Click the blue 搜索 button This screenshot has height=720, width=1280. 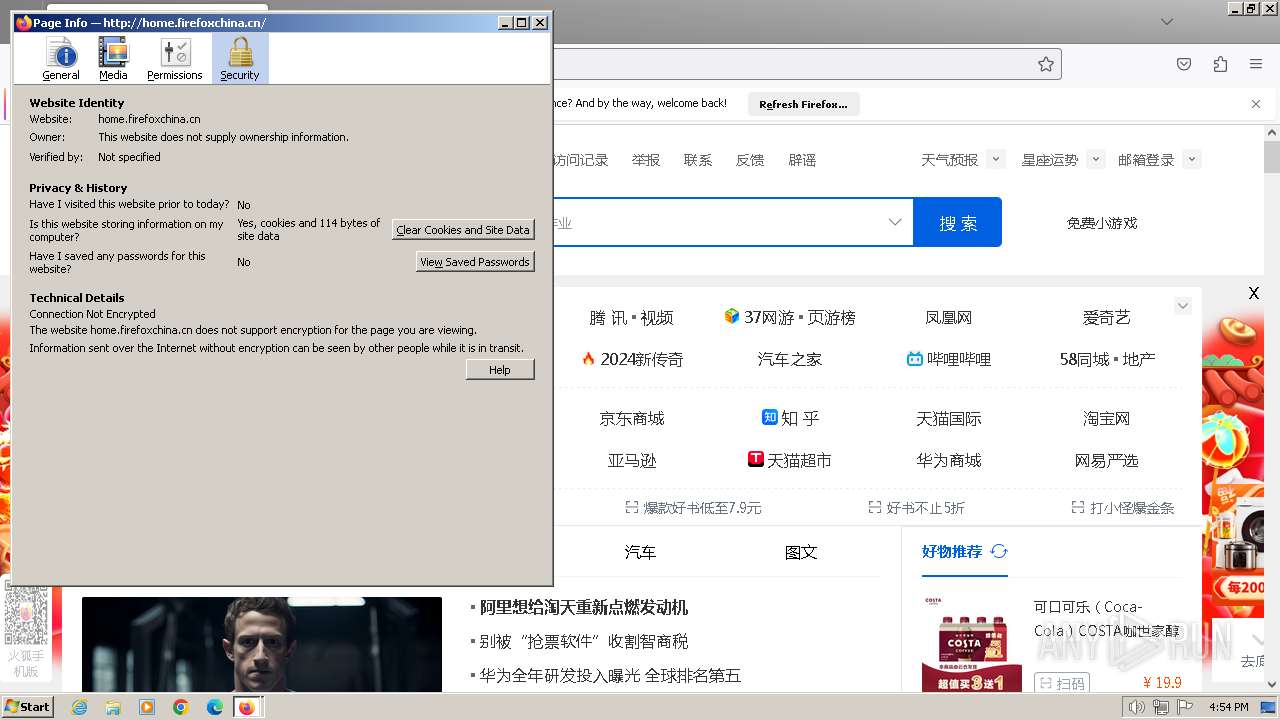958,222
